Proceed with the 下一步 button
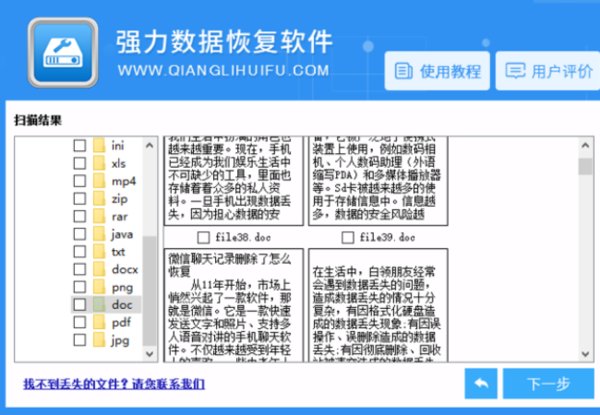This screenshot has width=600, height=415. 548,383
